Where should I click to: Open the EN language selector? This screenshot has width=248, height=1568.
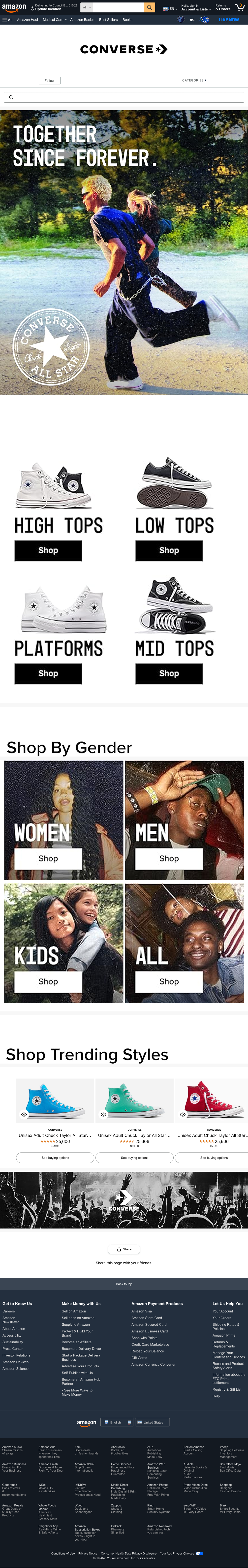tap(170, 8)
